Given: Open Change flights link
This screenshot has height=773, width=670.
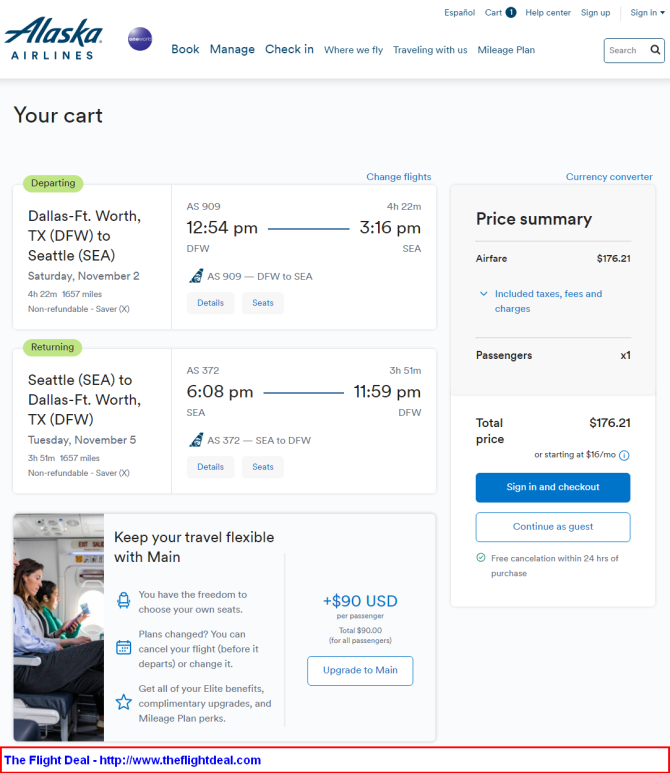Looking at the screenshot, I should (x=398, y=176).
